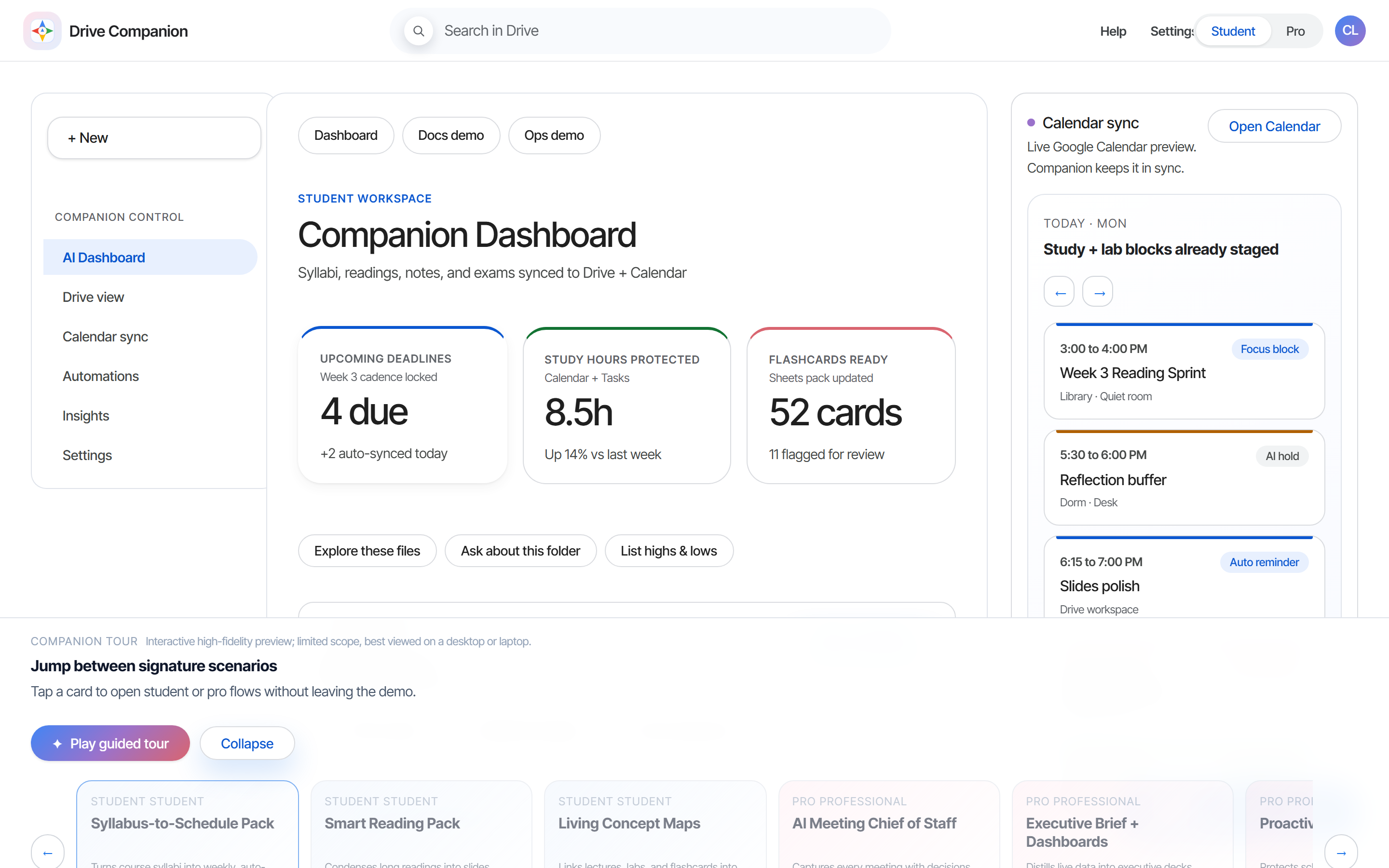Select the Ops demo tab
The width and height of the screenshot is (1389, 868).
pyautogui.click(x=555, y=136)
